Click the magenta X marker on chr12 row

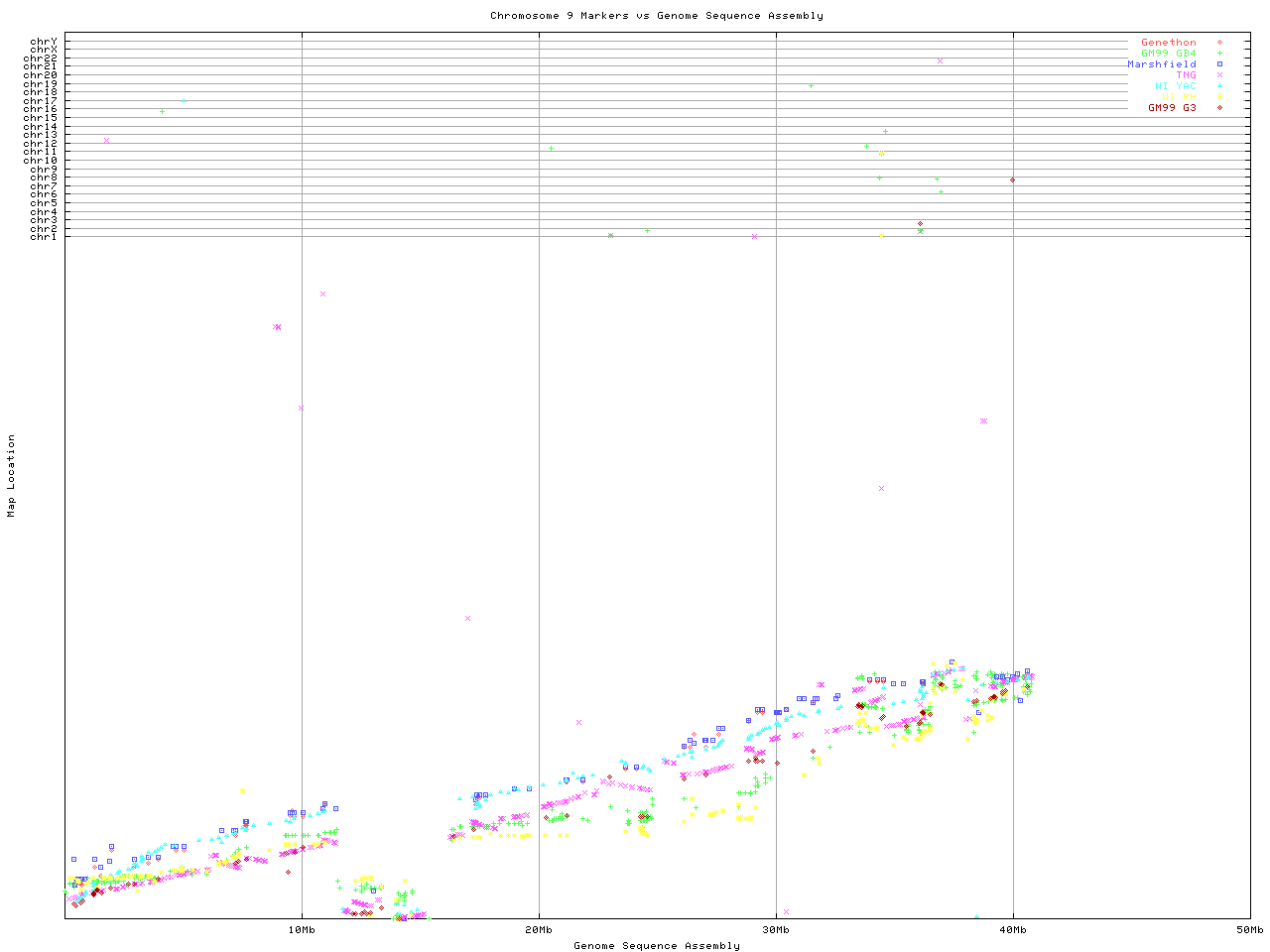[106, 140]
